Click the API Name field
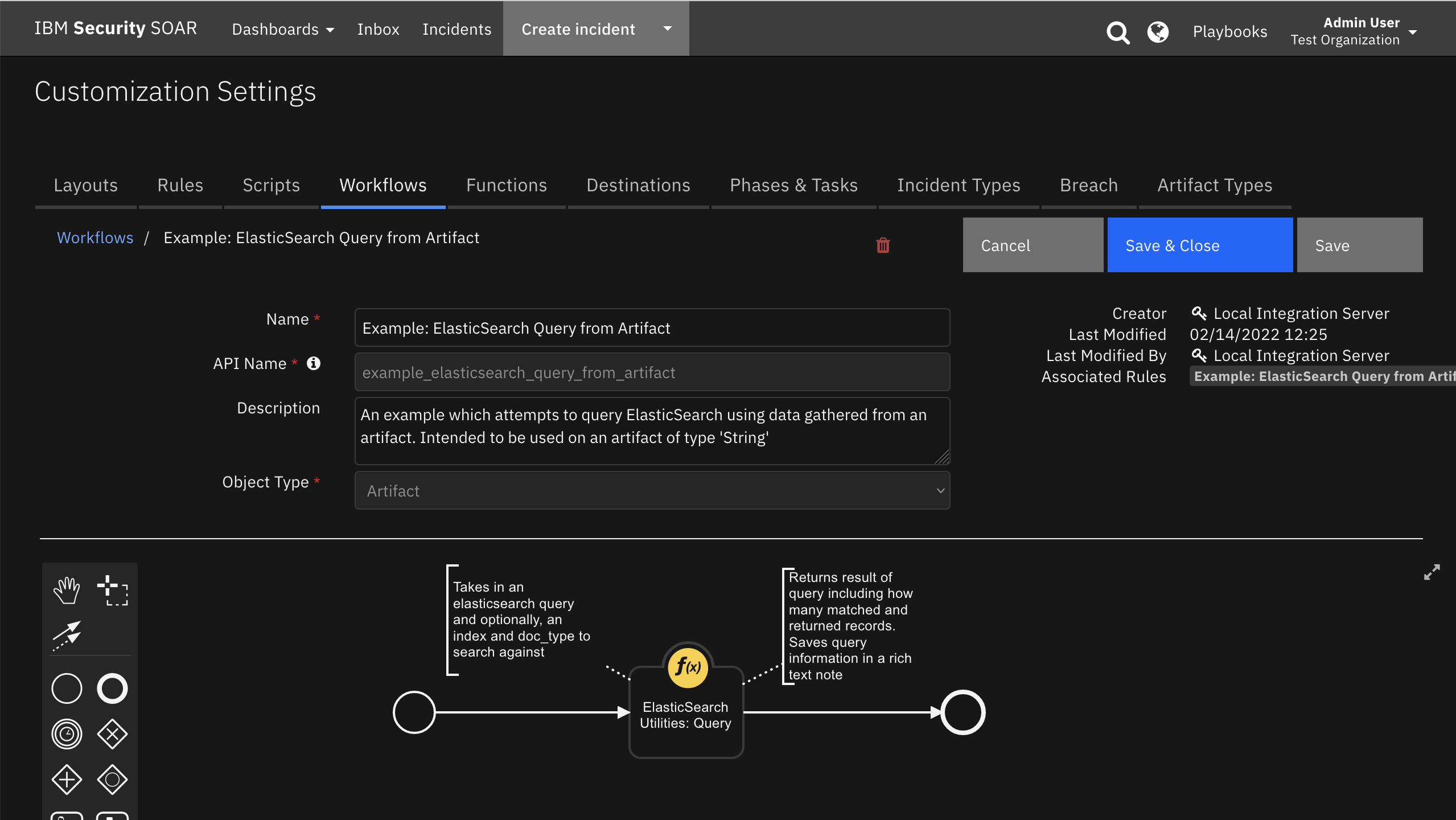The height and width of the screenshot is (820, 1456). pos(652,372)
